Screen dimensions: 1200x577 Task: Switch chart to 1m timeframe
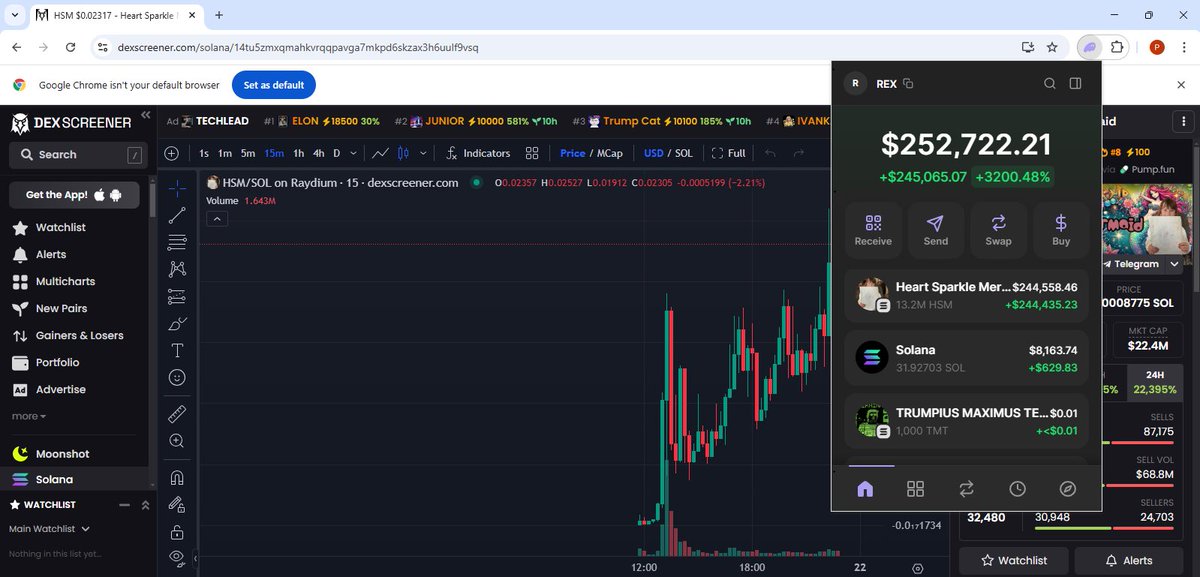pos(225,153)
